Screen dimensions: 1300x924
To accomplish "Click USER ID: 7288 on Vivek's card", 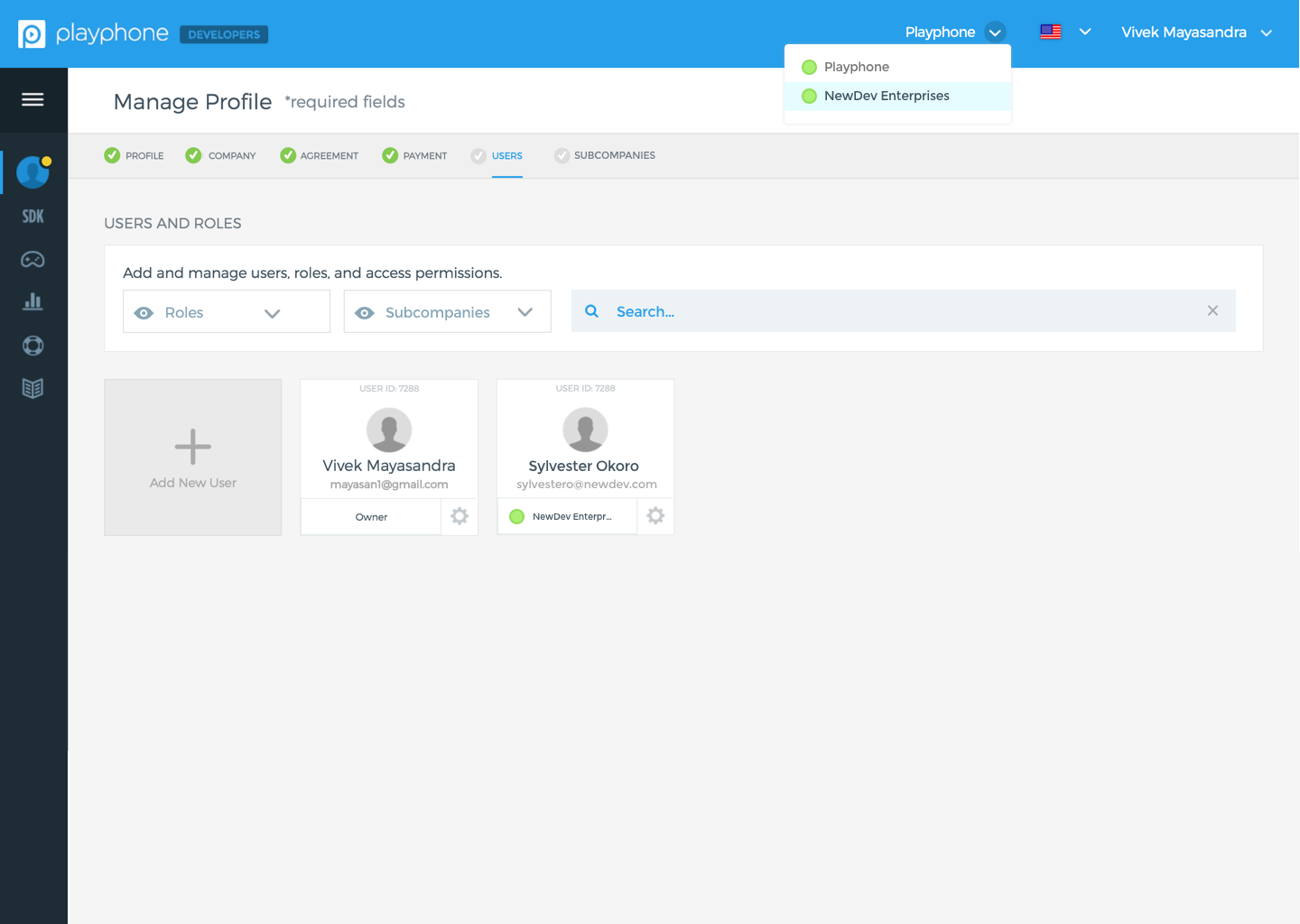I will tap(389, 389).
